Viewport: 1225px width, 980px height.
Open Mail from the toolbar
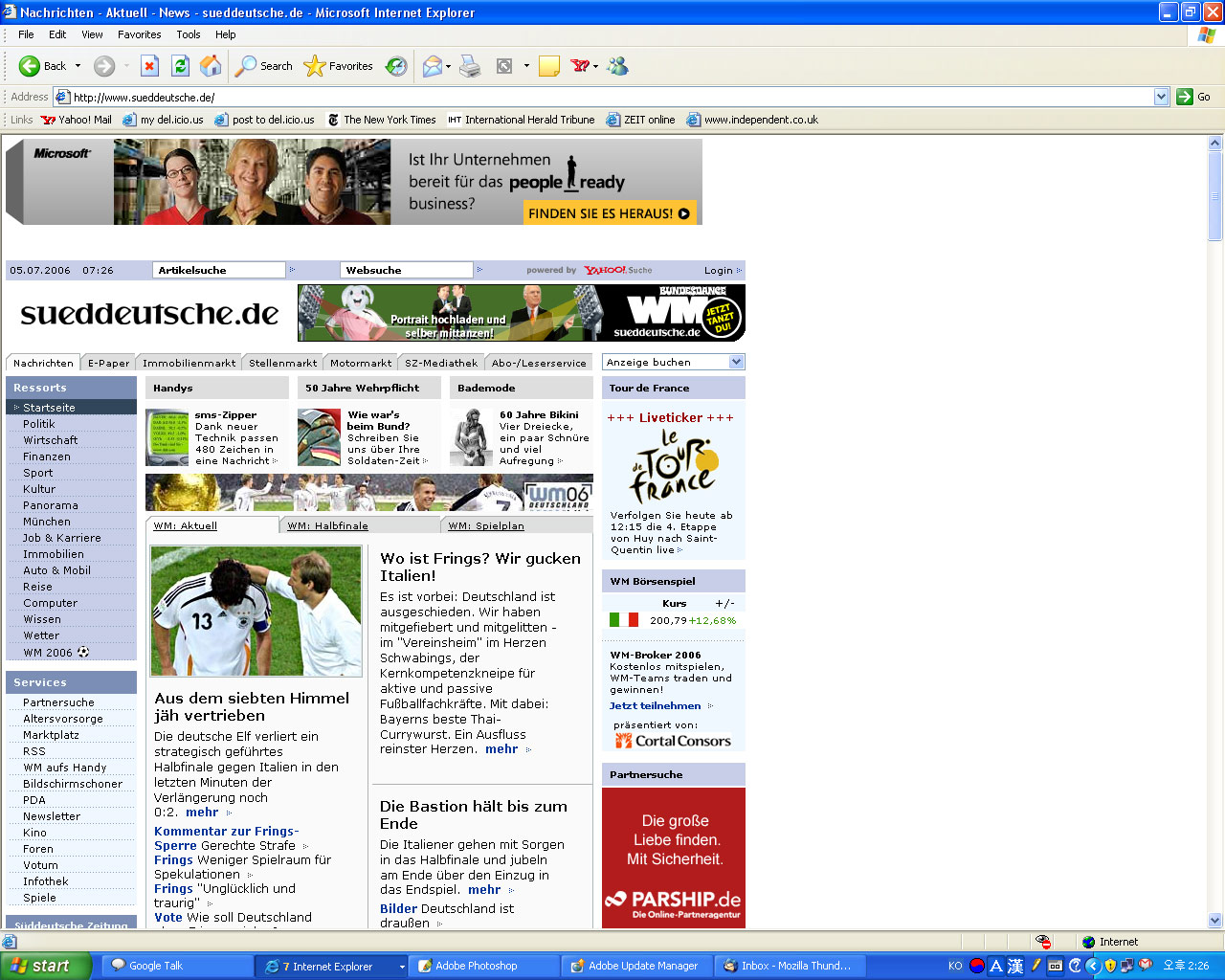pos(433,66)
